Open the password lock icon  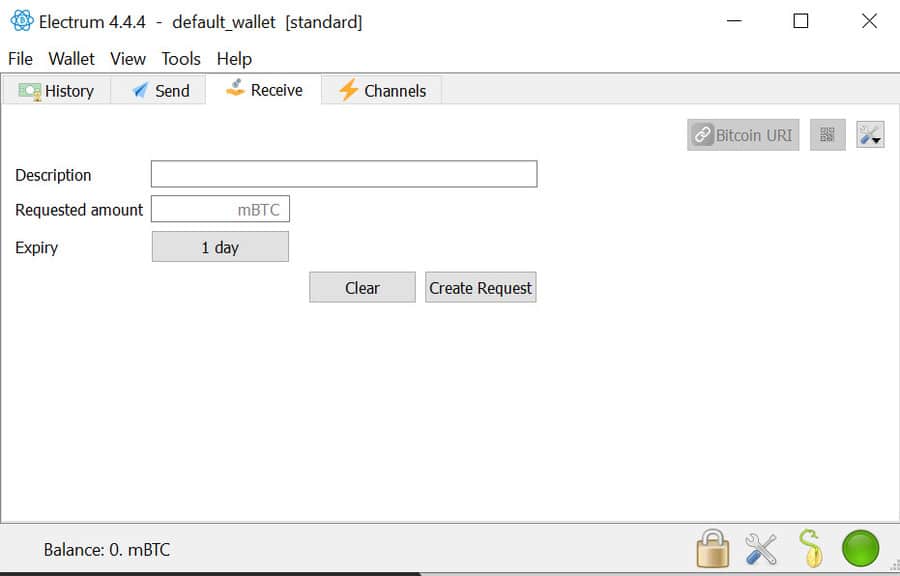click(712, 548)
